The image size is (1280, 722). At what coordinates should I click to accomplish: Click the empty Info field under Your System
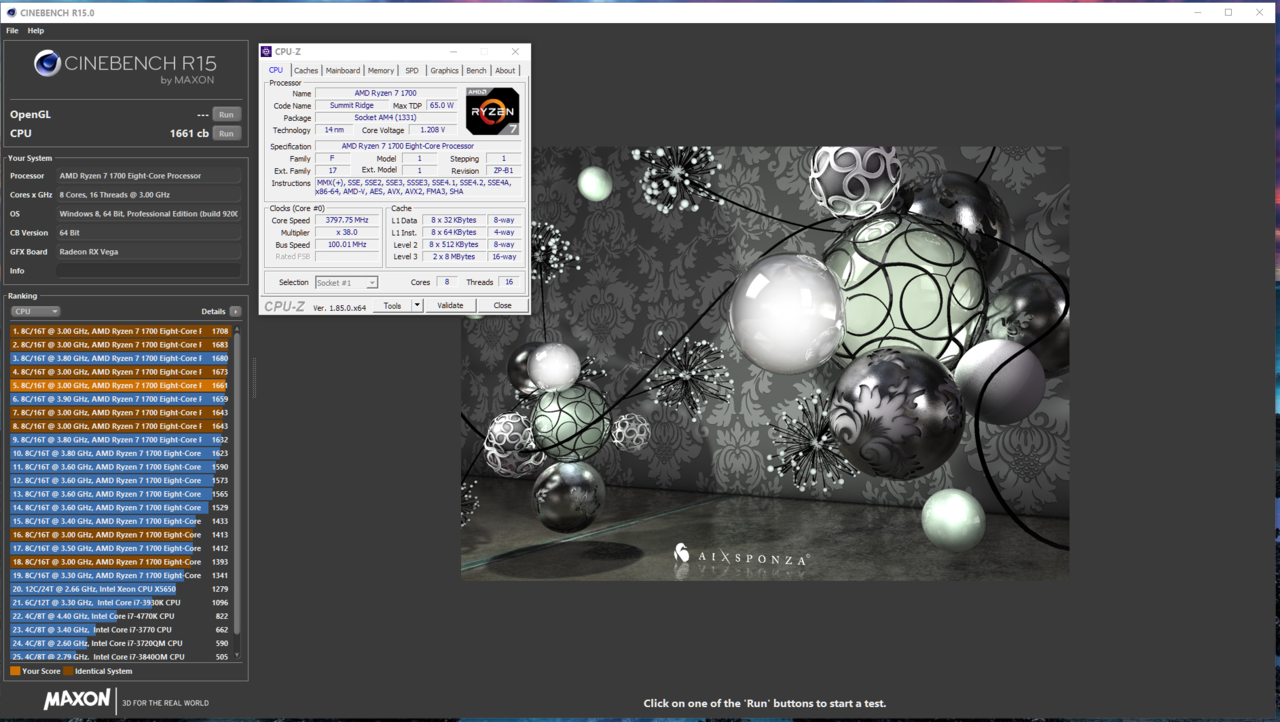click(148, 271)
